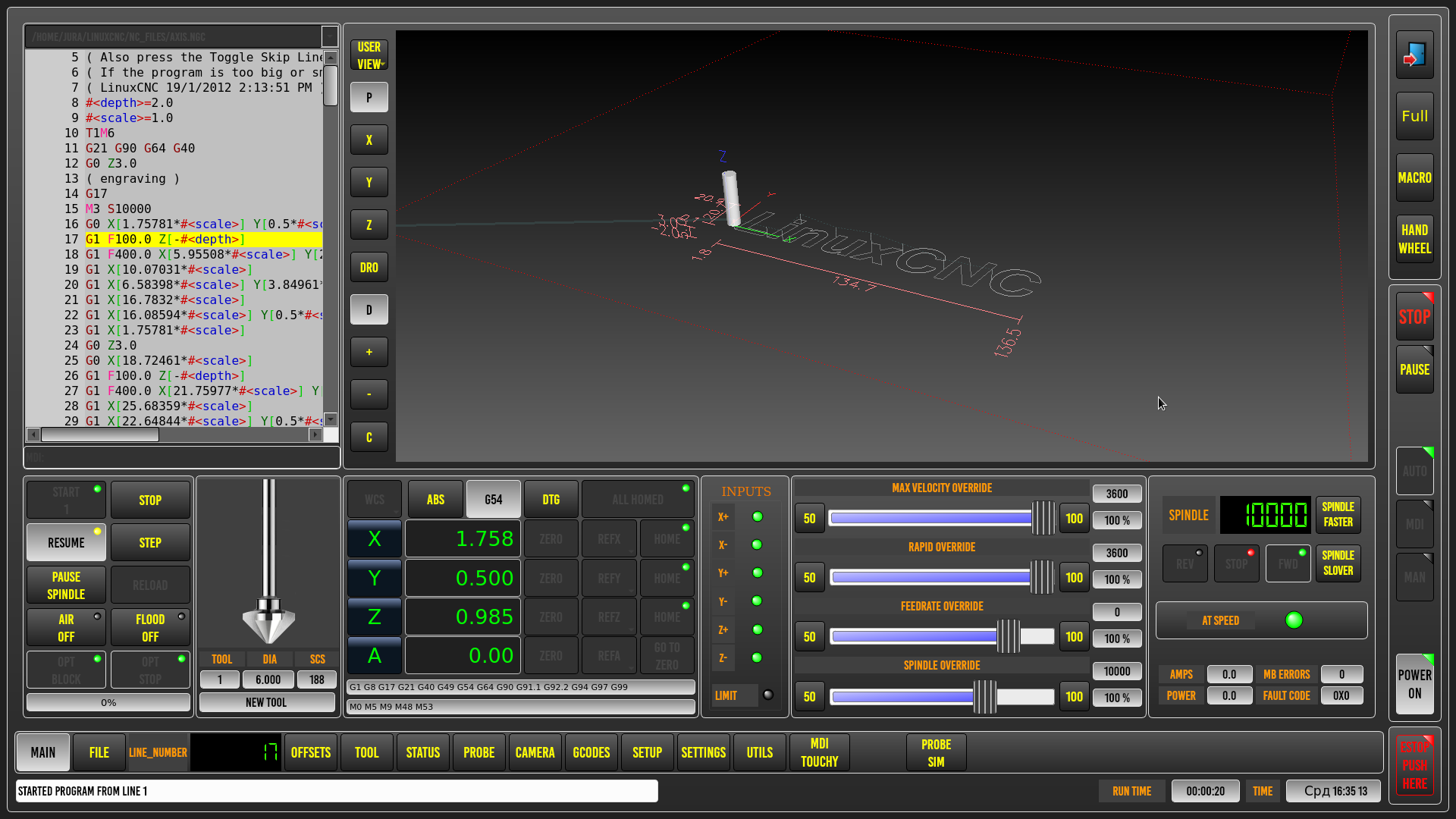1456x819 pixels.
Task: Toggle OPT STOP option
Action: [150, 670]
